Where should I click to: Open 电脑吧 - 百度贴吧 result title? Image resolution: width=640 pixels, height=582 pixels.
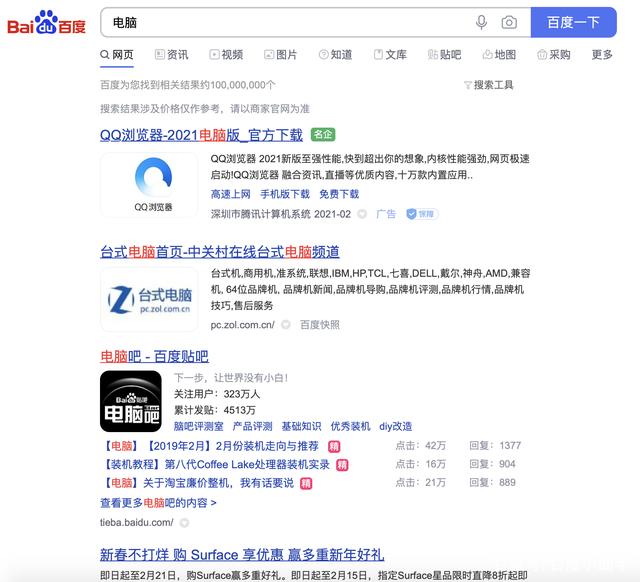(154, 357)
